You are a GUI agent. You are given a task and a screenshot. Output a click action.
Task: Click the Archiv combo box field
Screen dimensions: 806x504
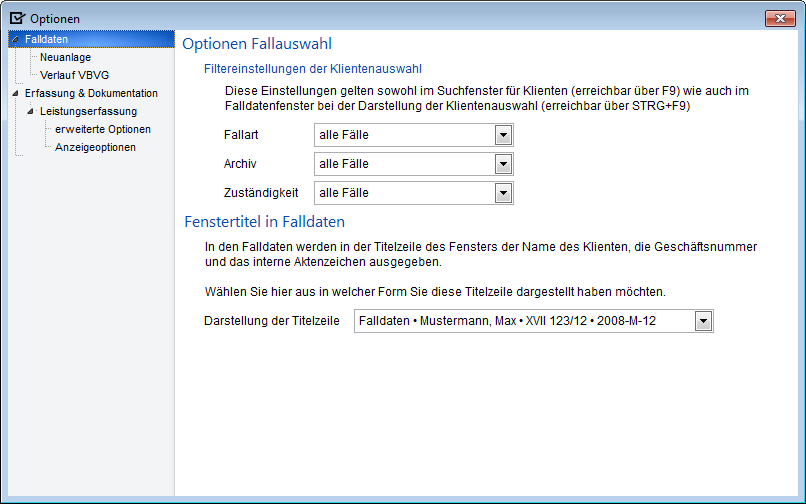tap(414, 164)
